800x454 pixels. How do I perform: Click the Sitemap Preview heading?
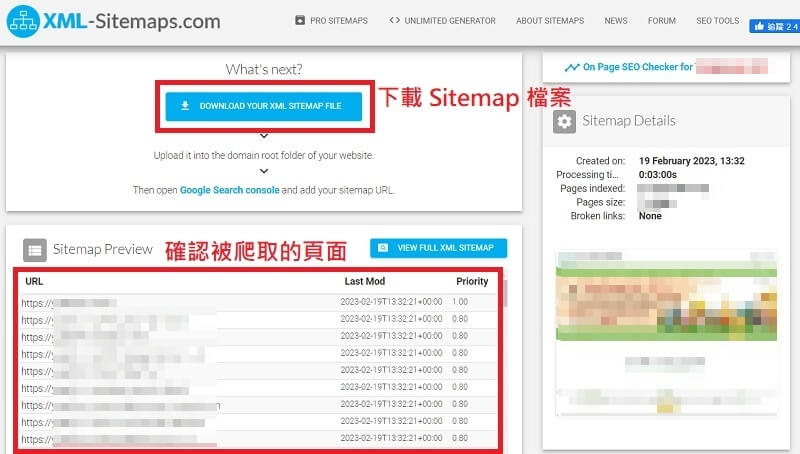[103, 249]
